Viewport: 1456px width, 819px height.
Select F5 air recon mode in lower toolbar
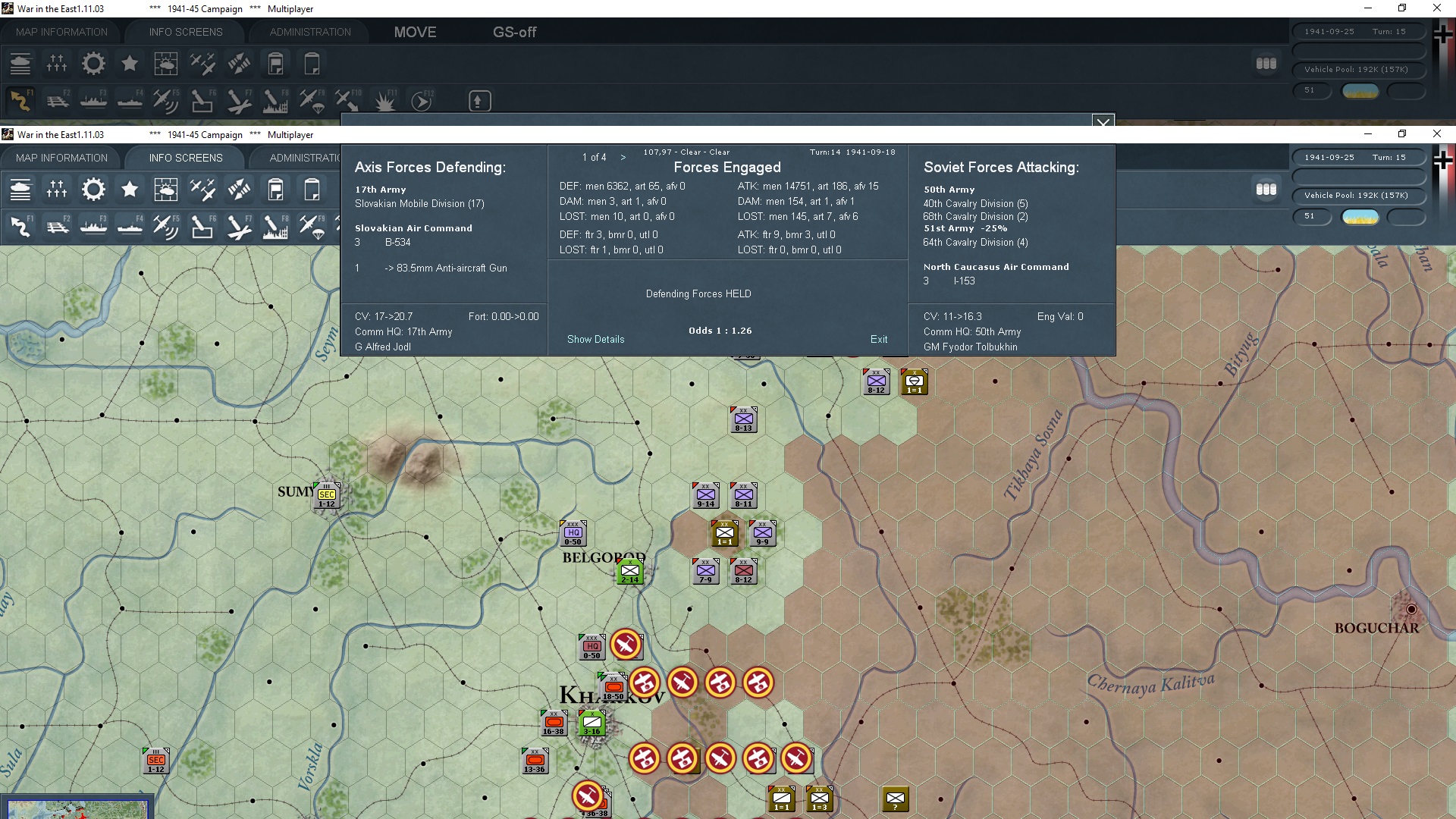click(x=165, y=226)
